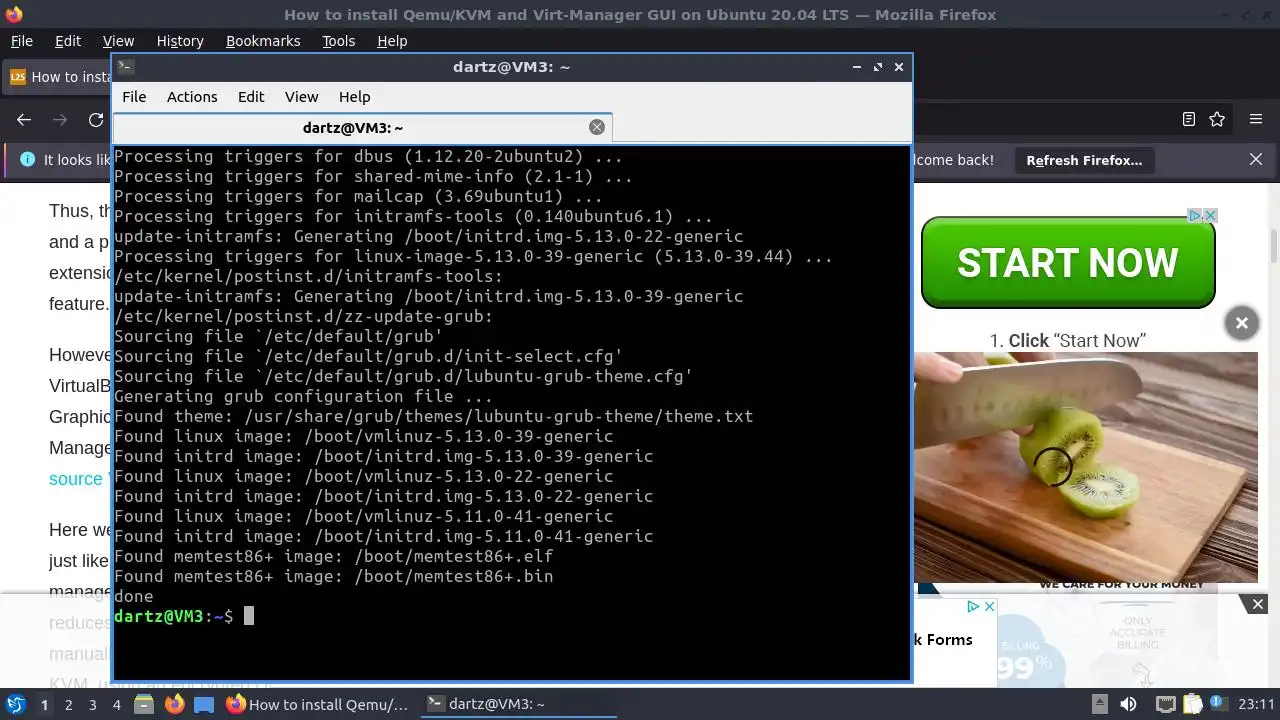Open the terminal Actions menu

[192, 97]
